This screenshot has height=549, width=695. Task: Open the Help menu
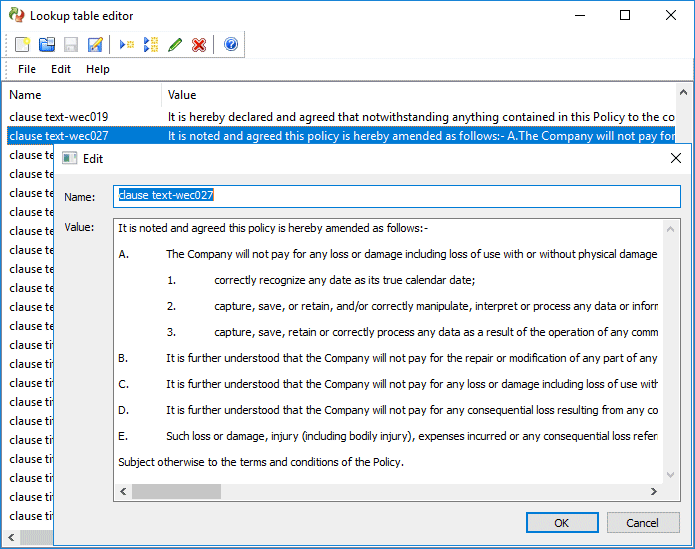pyautogui.click(x=98, y=69)
